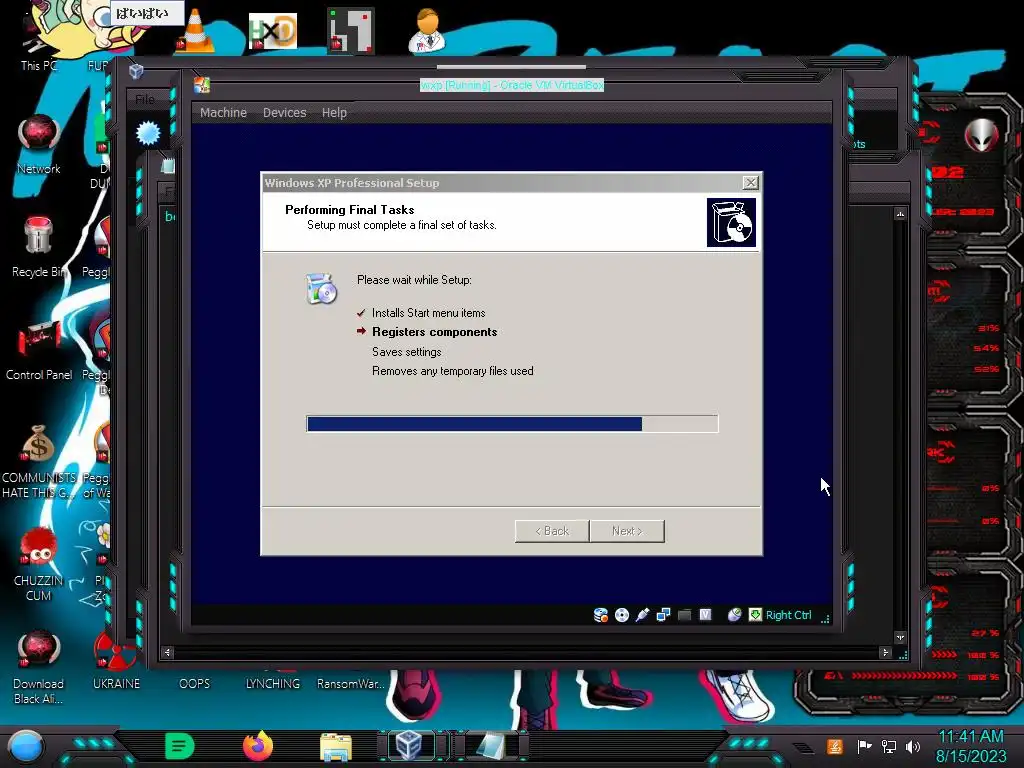Click the optical disc status icon
Viewport: 1024px width, 768px height.
tap(622, 615)
